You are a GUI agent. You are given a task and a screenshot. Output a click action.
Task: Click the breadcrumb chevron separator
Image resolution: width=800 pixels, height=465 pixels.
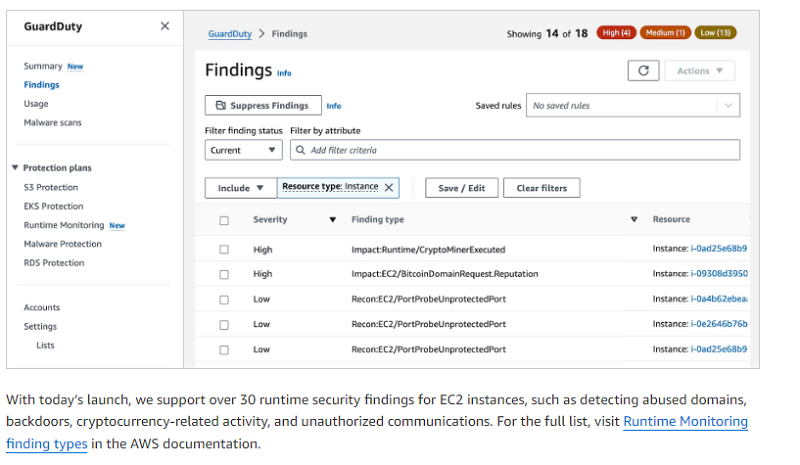click(262, 34)
